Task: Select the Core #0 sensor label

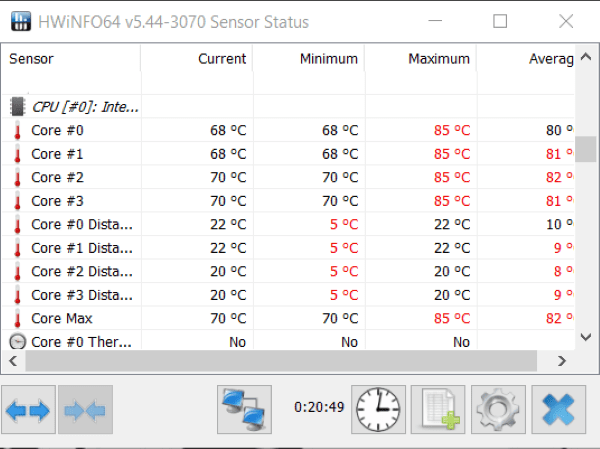Action: tap(57, 130)
